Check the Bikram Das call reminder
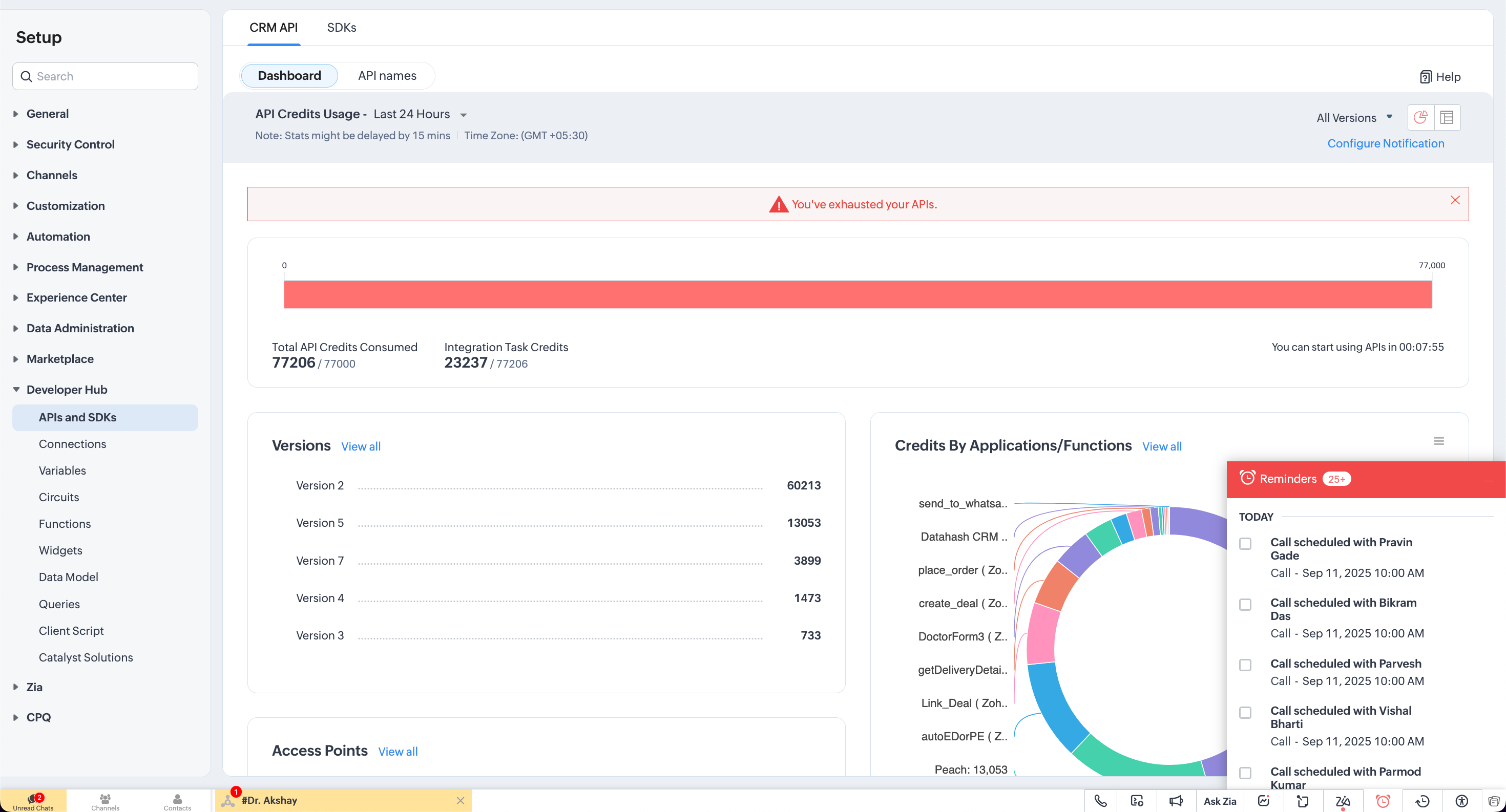Image resolution: width=1506 pixels, height=812 pixels. pyautogui.click(x=1245, y=605)
